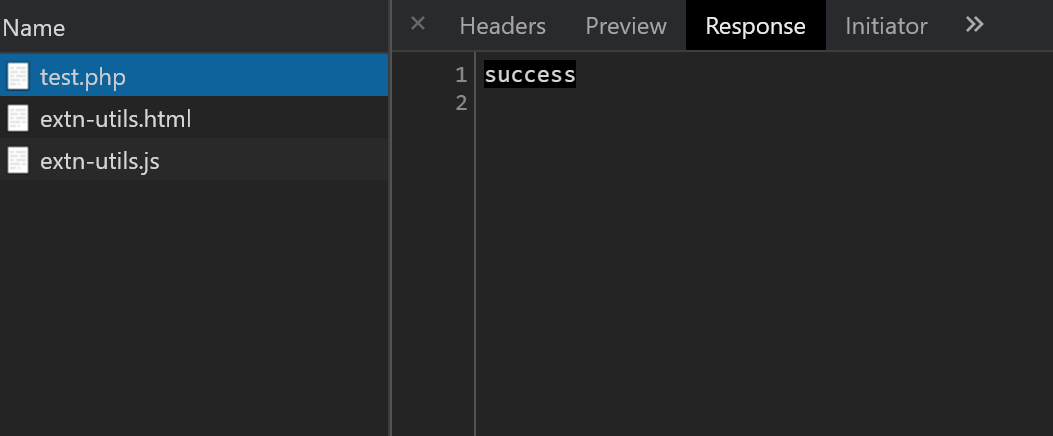Viewport: 1053px width, 436px height.
Task: Select the Response tab
Action: pyautogui.click(x=755, y=26)
